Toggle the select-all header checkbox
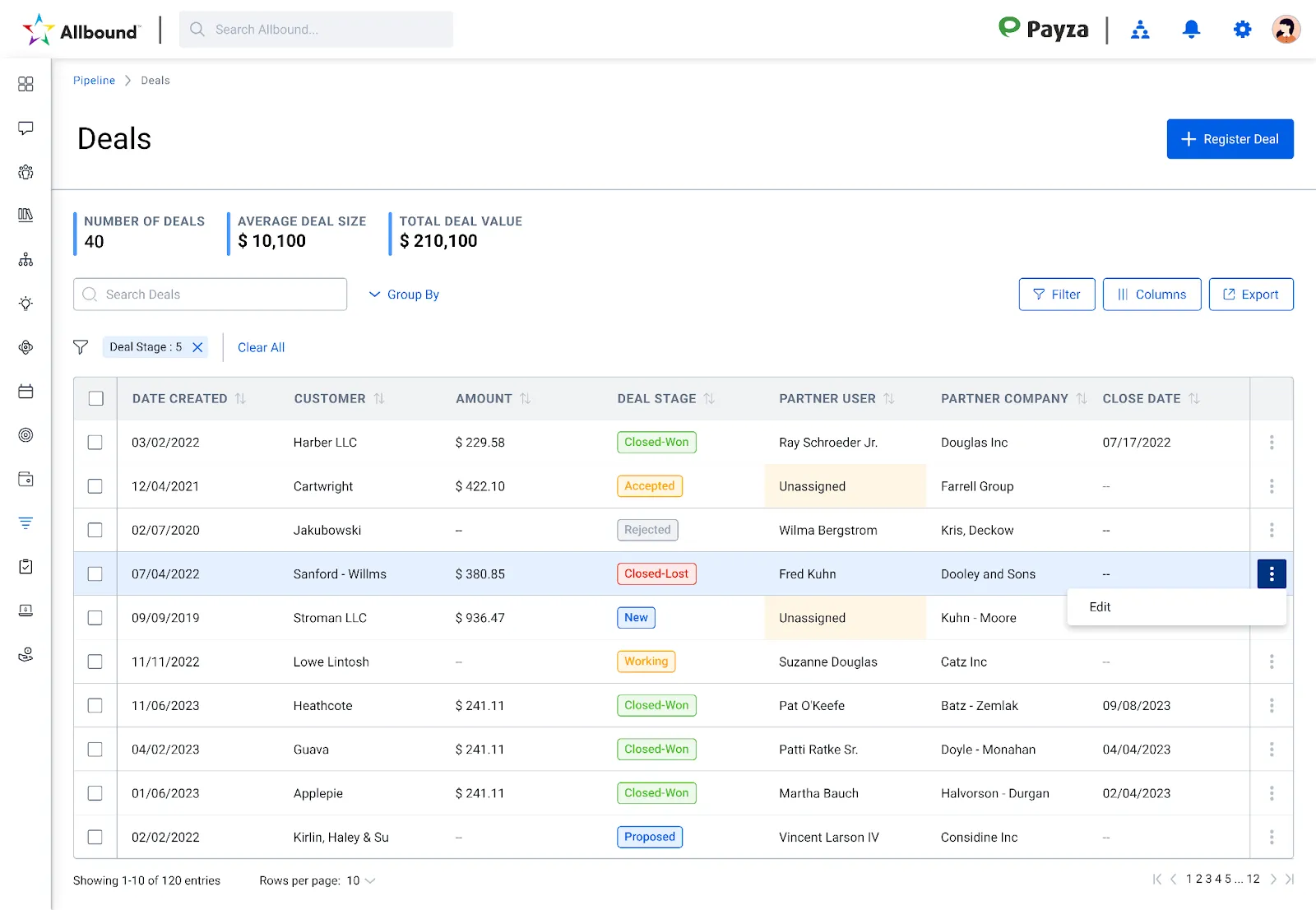The image size is (1316, 910). (x=96, y=398)
